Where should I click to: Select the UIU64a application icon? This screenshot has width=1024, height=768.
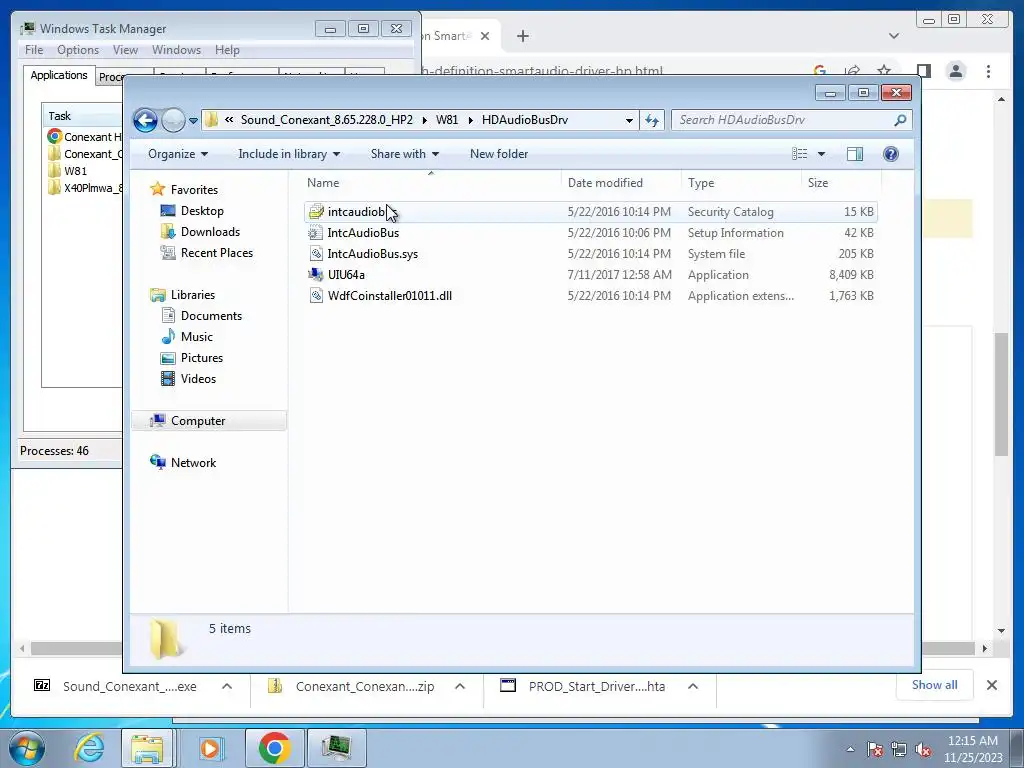316,275
